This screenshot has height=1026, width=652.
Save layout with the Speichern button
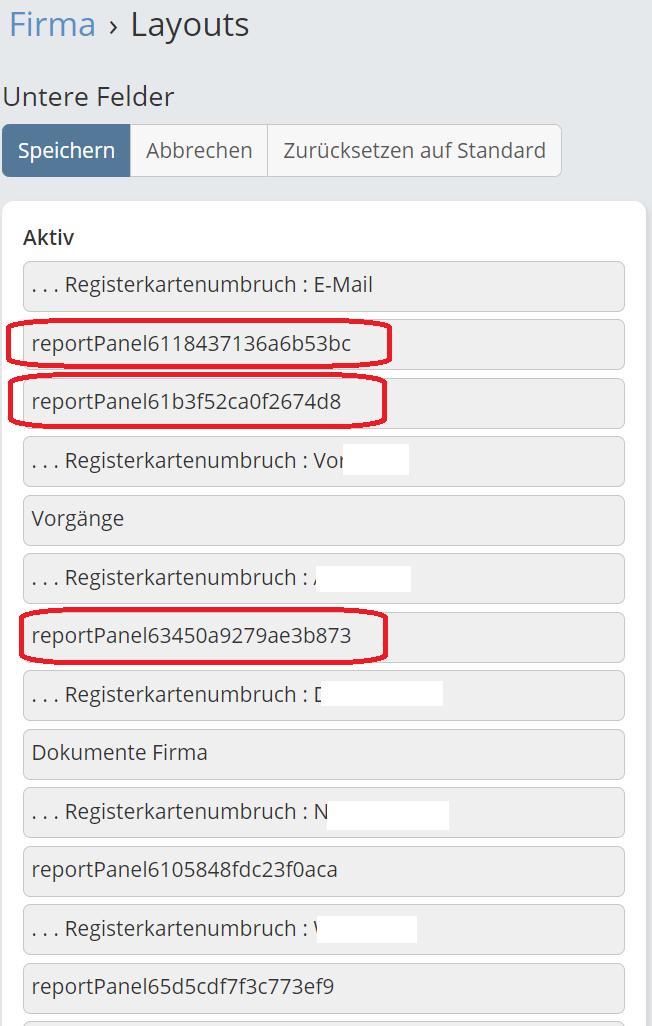coord(66,151)
